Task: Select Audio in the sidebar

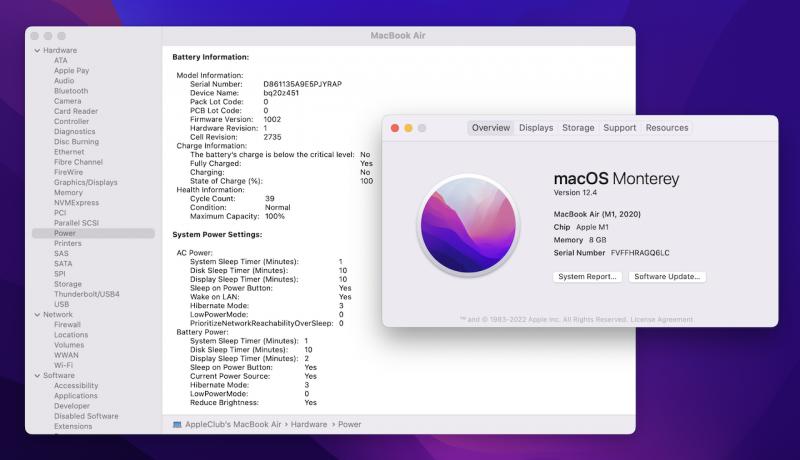Action: (x=64, y=81)
